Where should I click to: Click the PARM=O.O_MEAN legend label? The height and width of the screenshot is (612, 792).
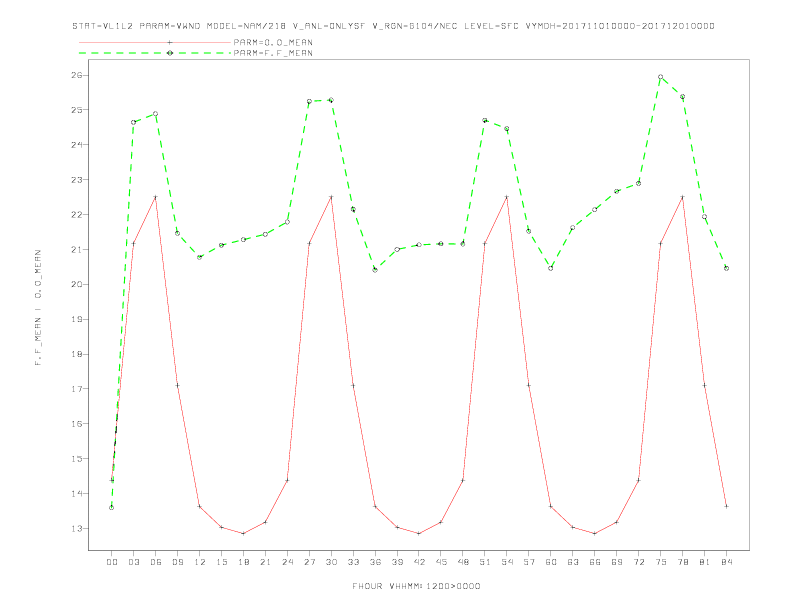[273, 42]
